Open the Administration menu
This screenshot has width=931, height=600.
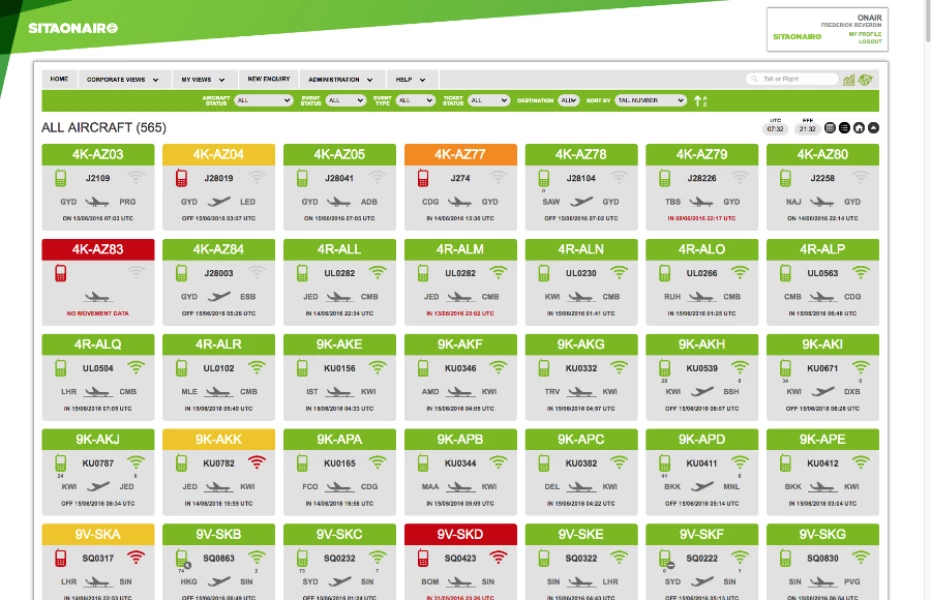(x=340, y=79)
